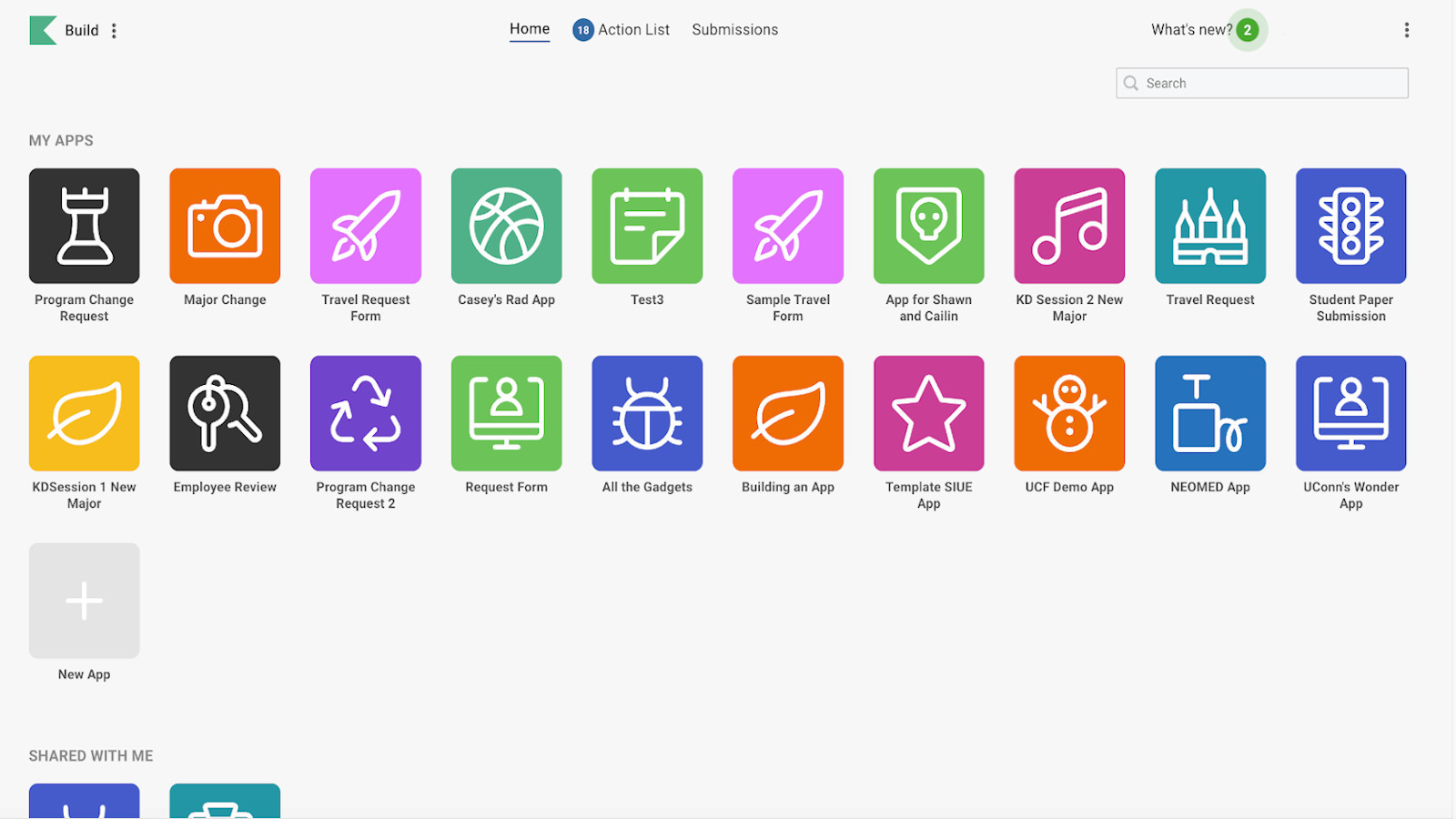1456x819 pixels.
Task: Switch to the Action List tab
Action: [x=632, y=29]
